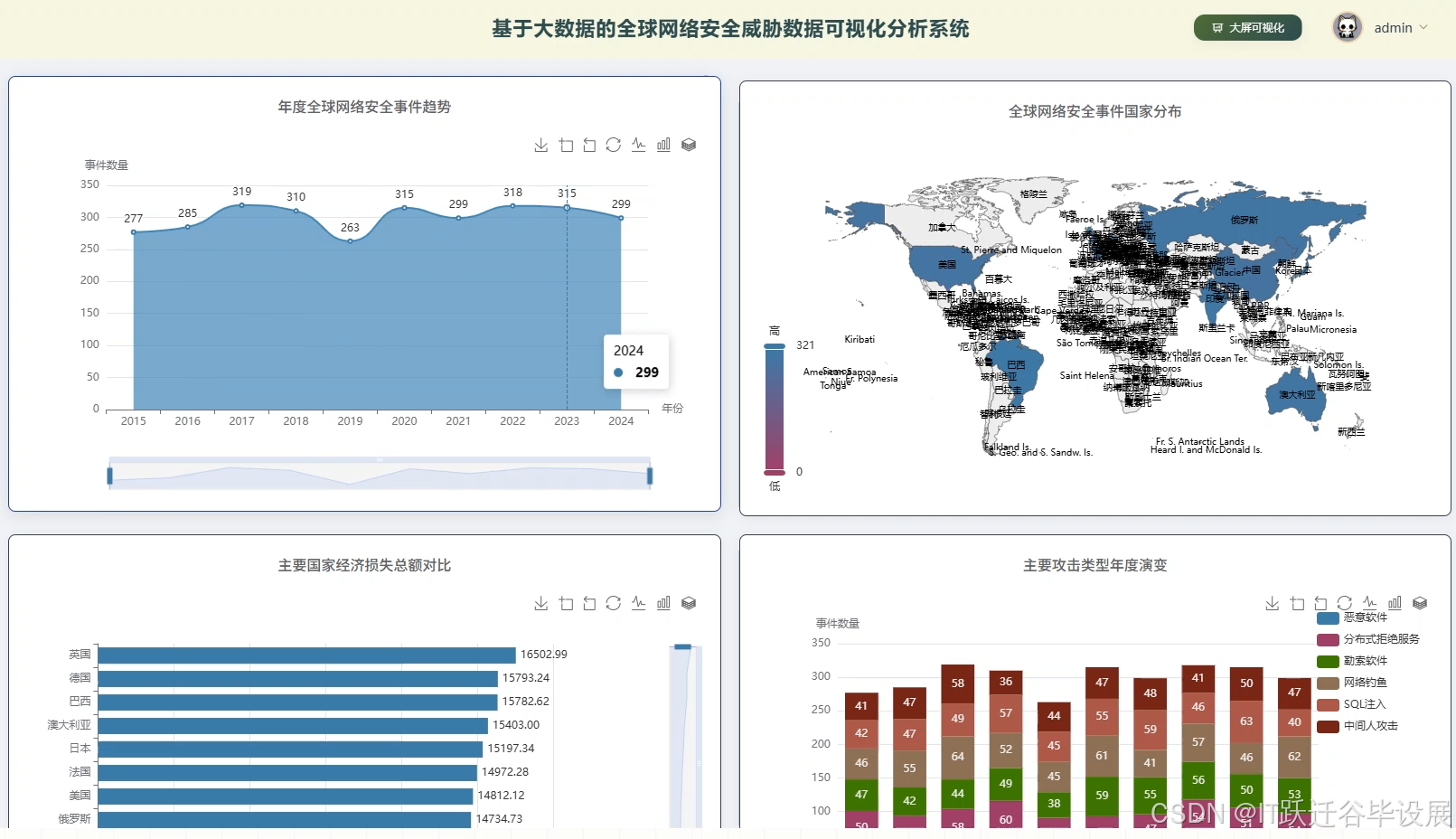Switch annual trend chart to bar view
The height and width of the screenshot is (839, 1456).
coord(663,145)
